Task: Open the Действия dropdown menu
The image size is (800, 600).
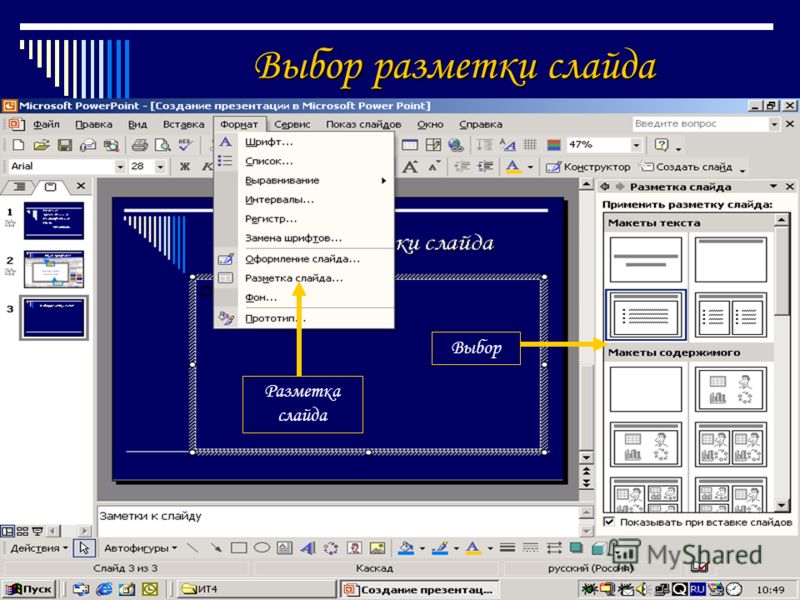Action: (39, 548)
